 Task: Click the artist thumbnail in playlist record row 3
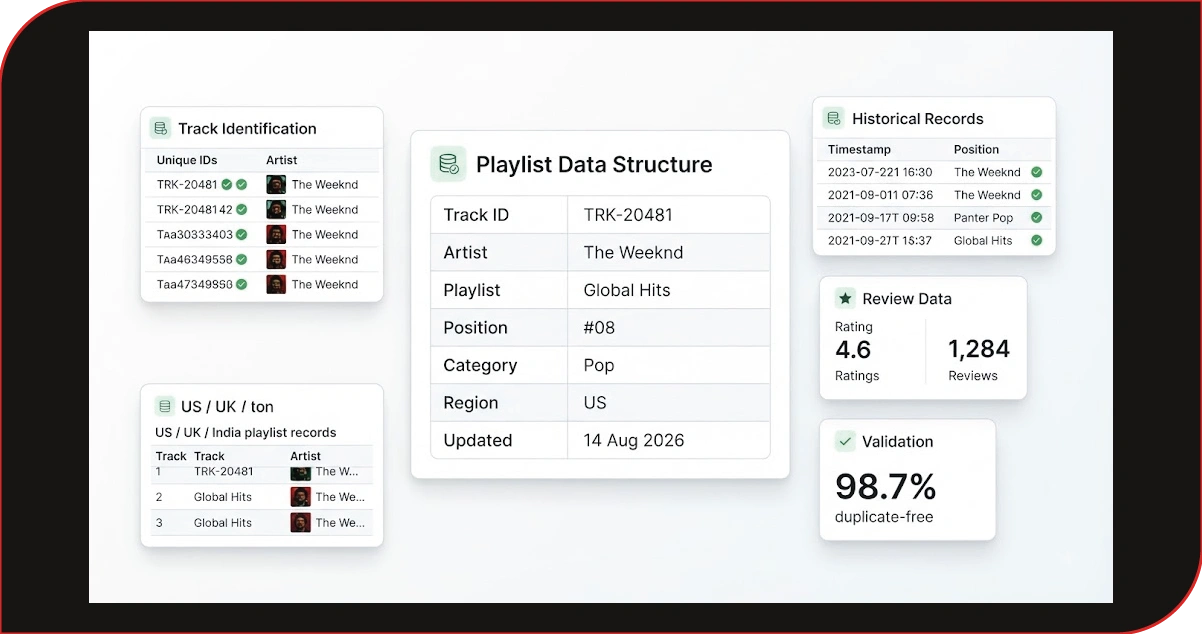click(x=300, y=522)
